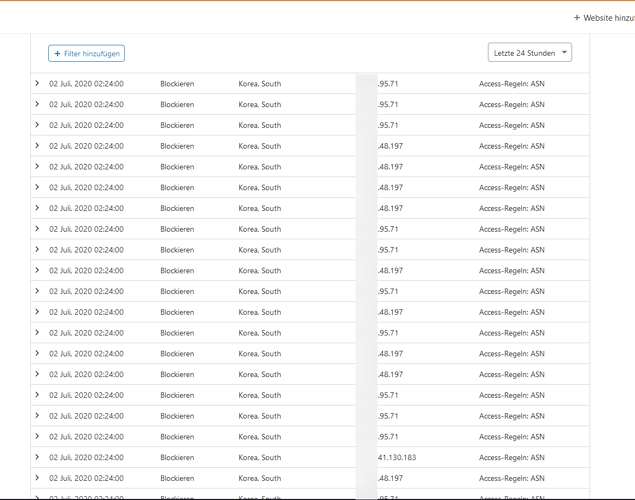This screenshot has width=635, height=500.
Task: Click the plus icon beside Website hinzufügen
Action: [577, 18]
